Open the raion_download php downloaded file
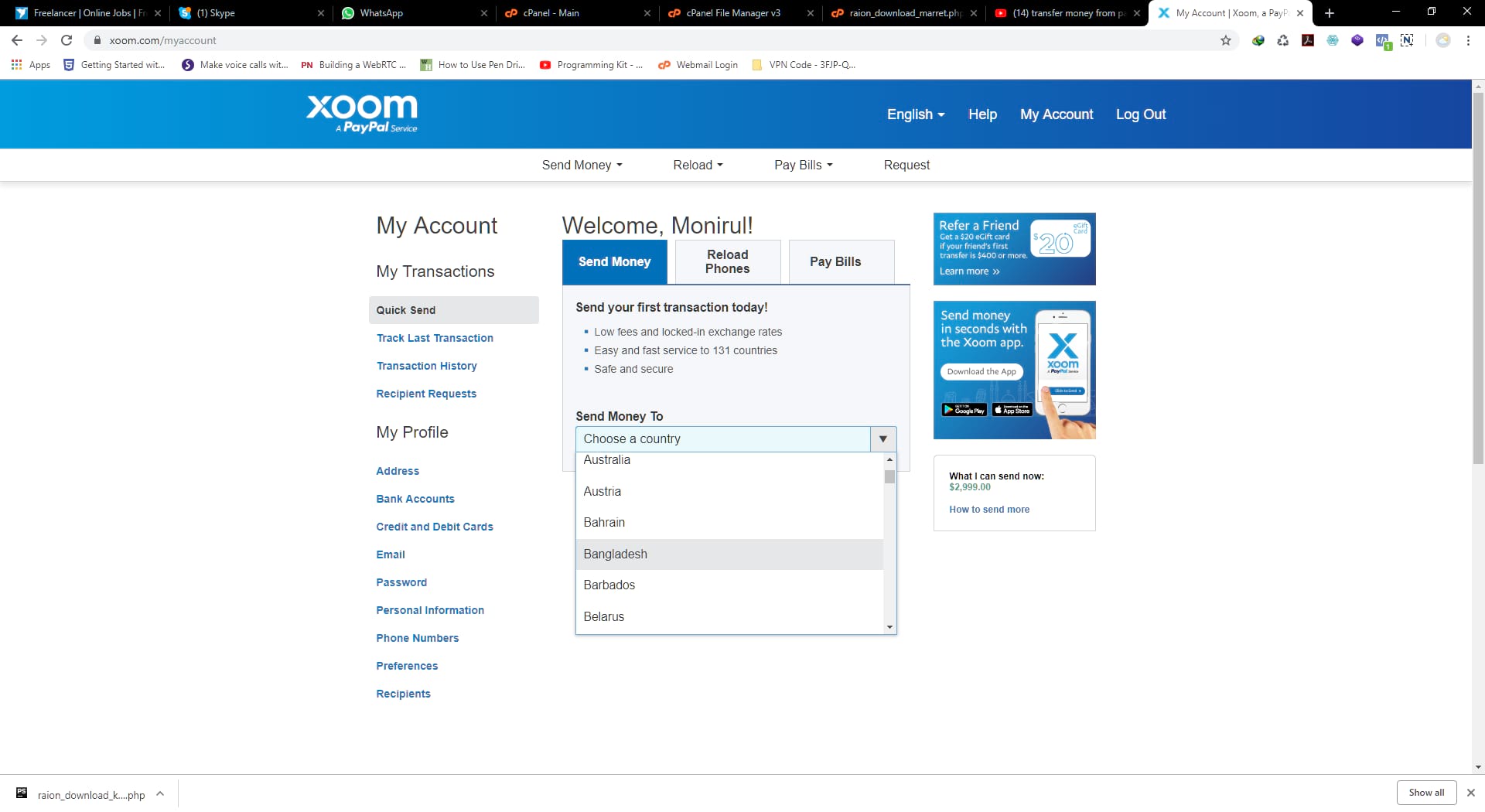This screenshot has width=1485, height=812. point(80,794)
